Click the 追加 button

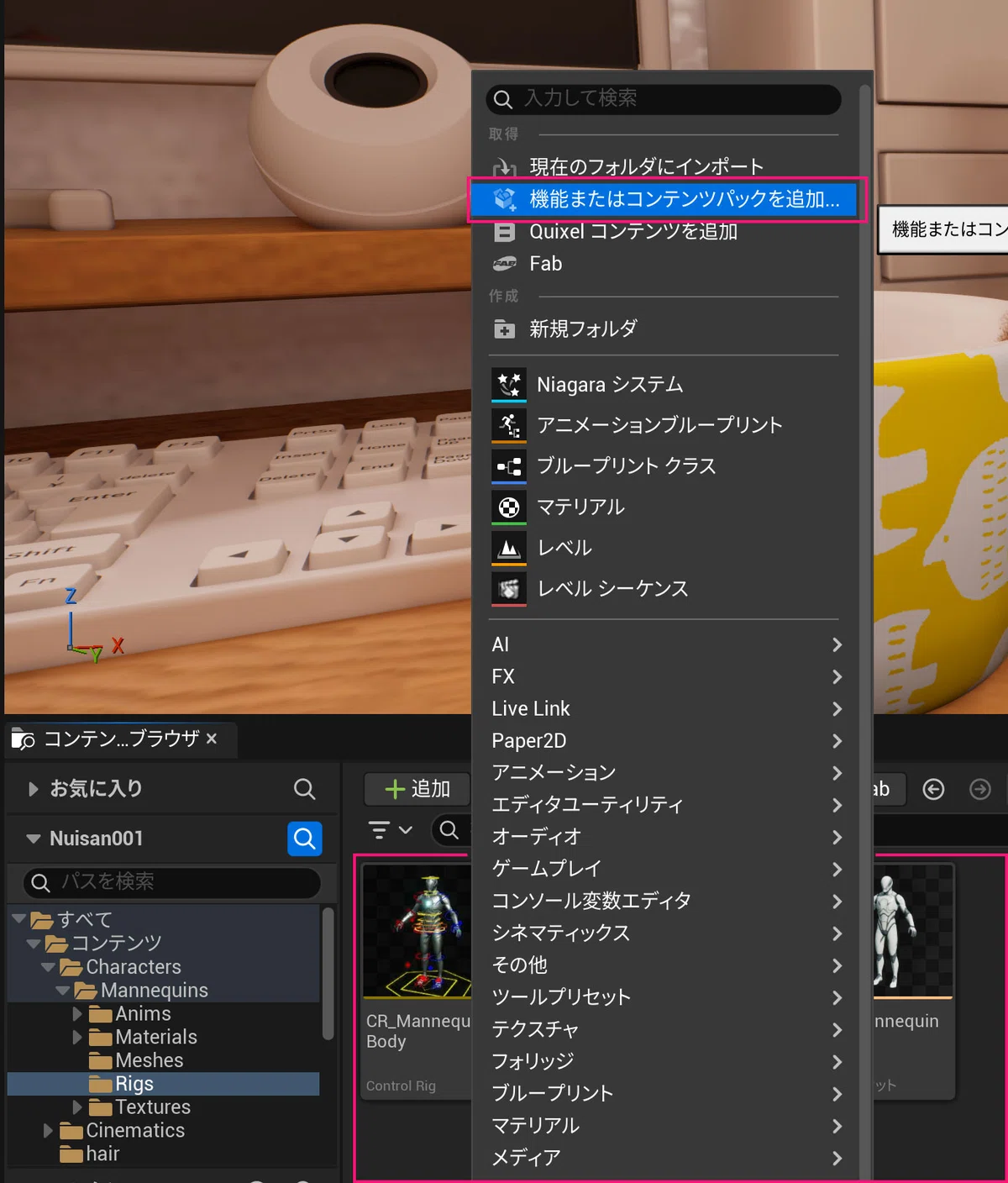tap(417, 789)
